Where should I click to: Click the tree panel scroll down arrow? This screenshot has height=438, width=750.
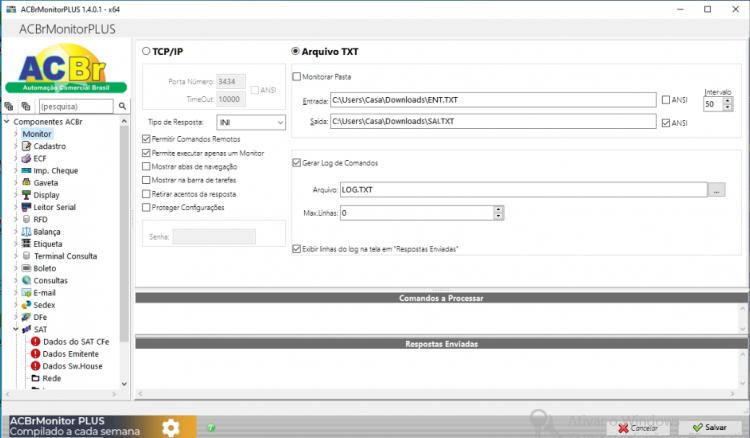pyautogui.click(x=124, y=383)
